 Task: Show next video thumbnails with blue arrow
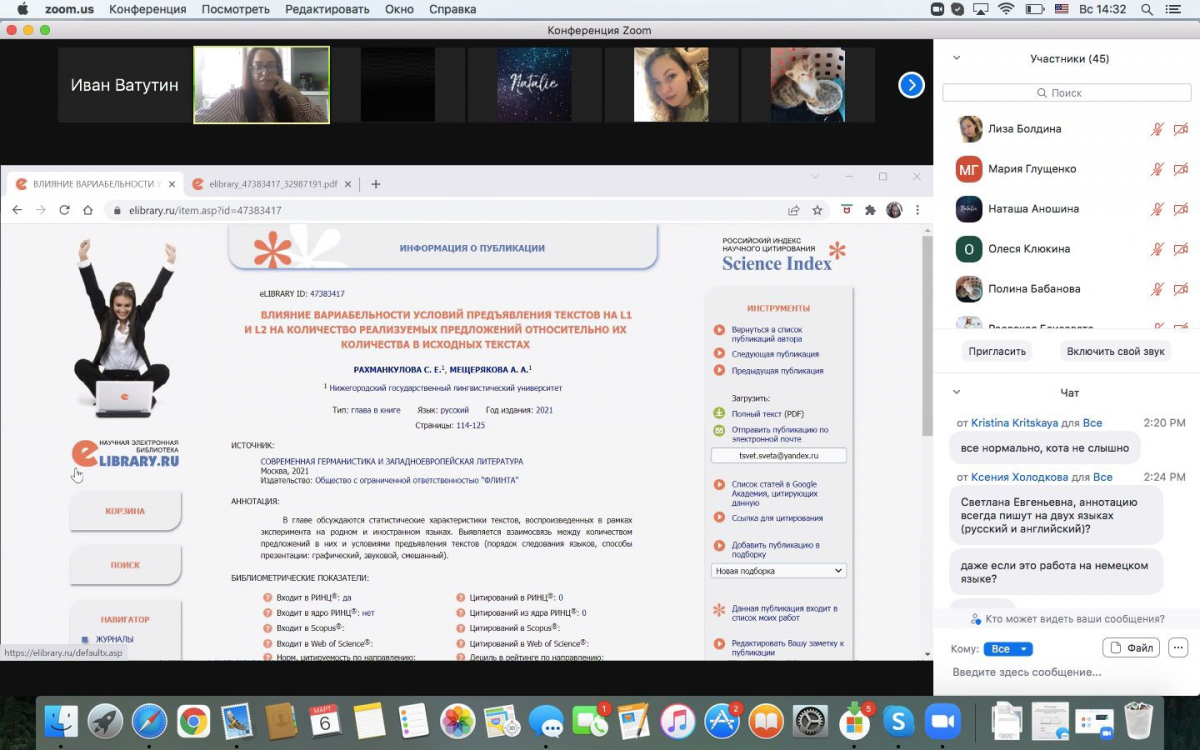point(911,85)
